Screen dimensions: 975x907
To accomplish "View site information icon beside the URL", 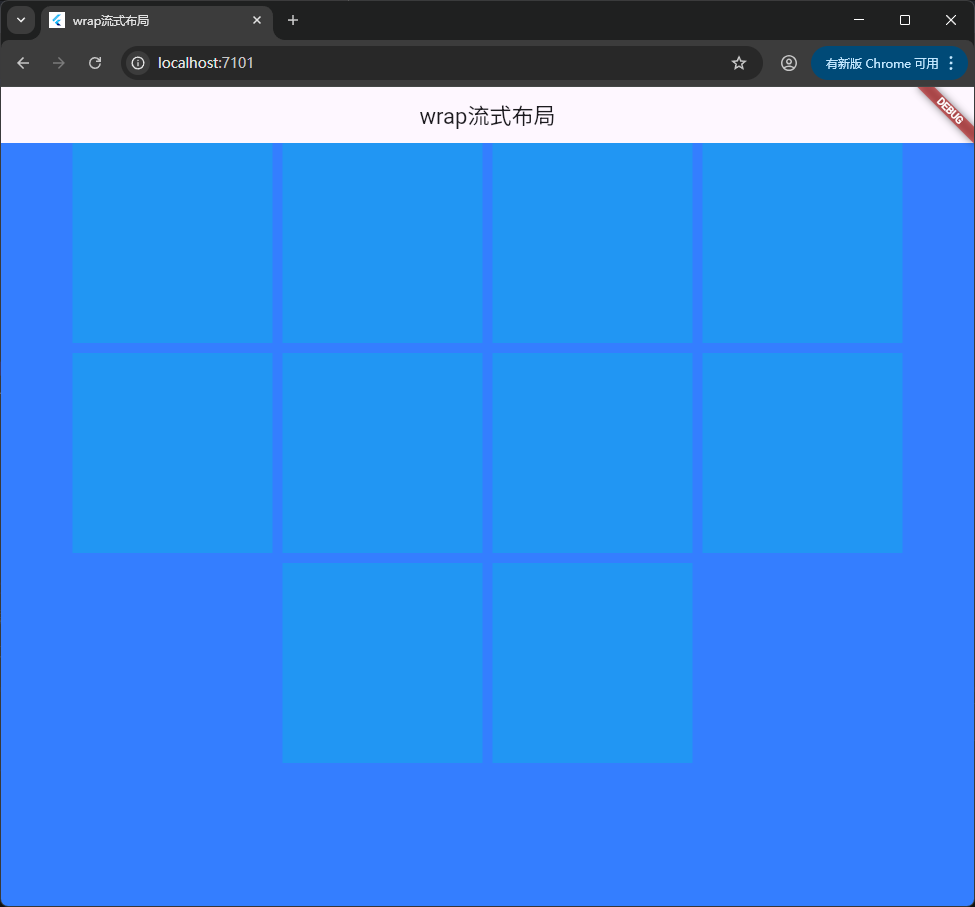I will click(138, 63).
